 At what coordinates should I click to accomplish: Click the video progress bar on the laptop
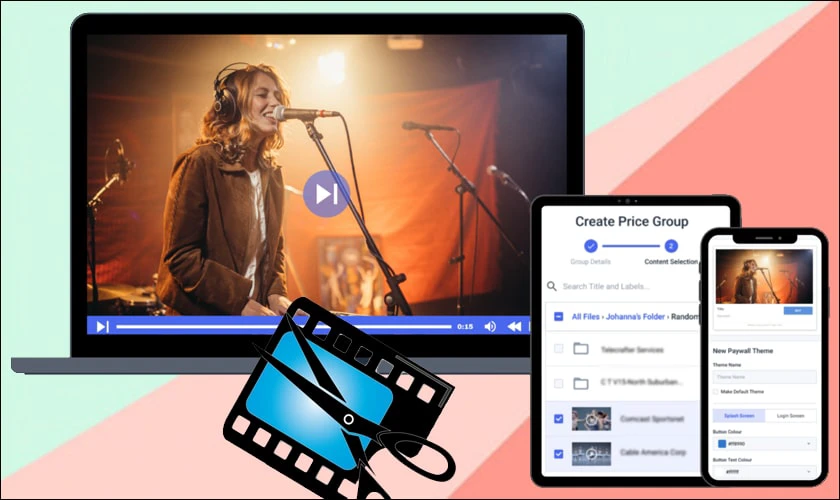[283, 326]
